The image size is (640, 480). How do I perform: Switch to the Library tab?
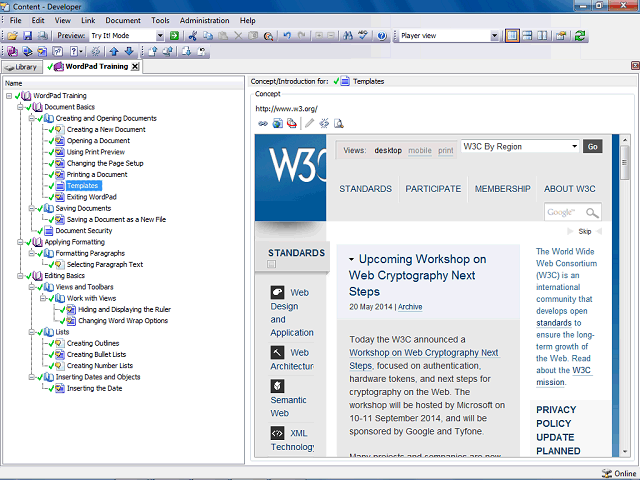pyautogui.click(x=22, y=67)
